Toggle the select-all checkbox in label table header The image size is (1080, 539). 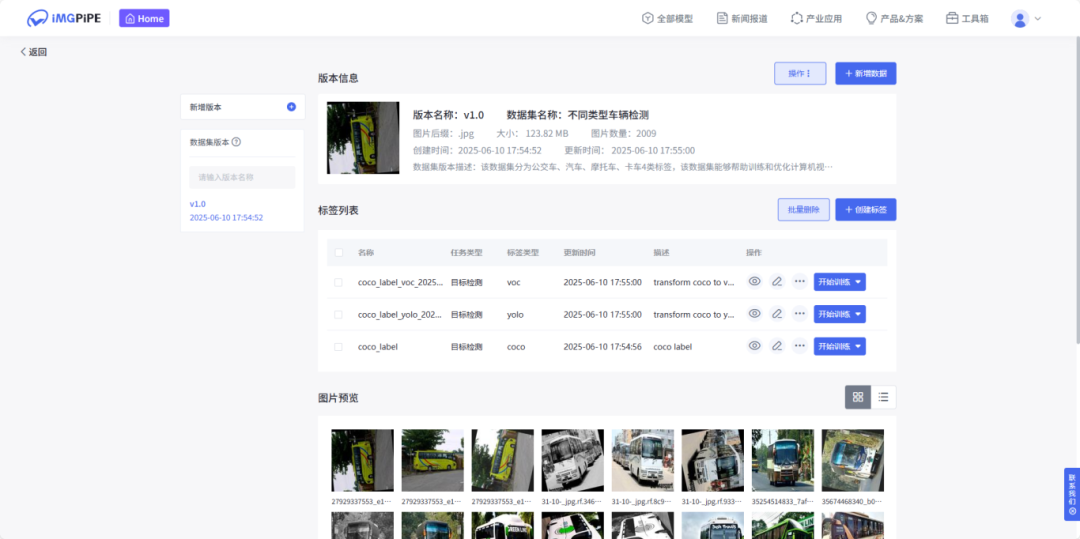(x=338, y=253)
